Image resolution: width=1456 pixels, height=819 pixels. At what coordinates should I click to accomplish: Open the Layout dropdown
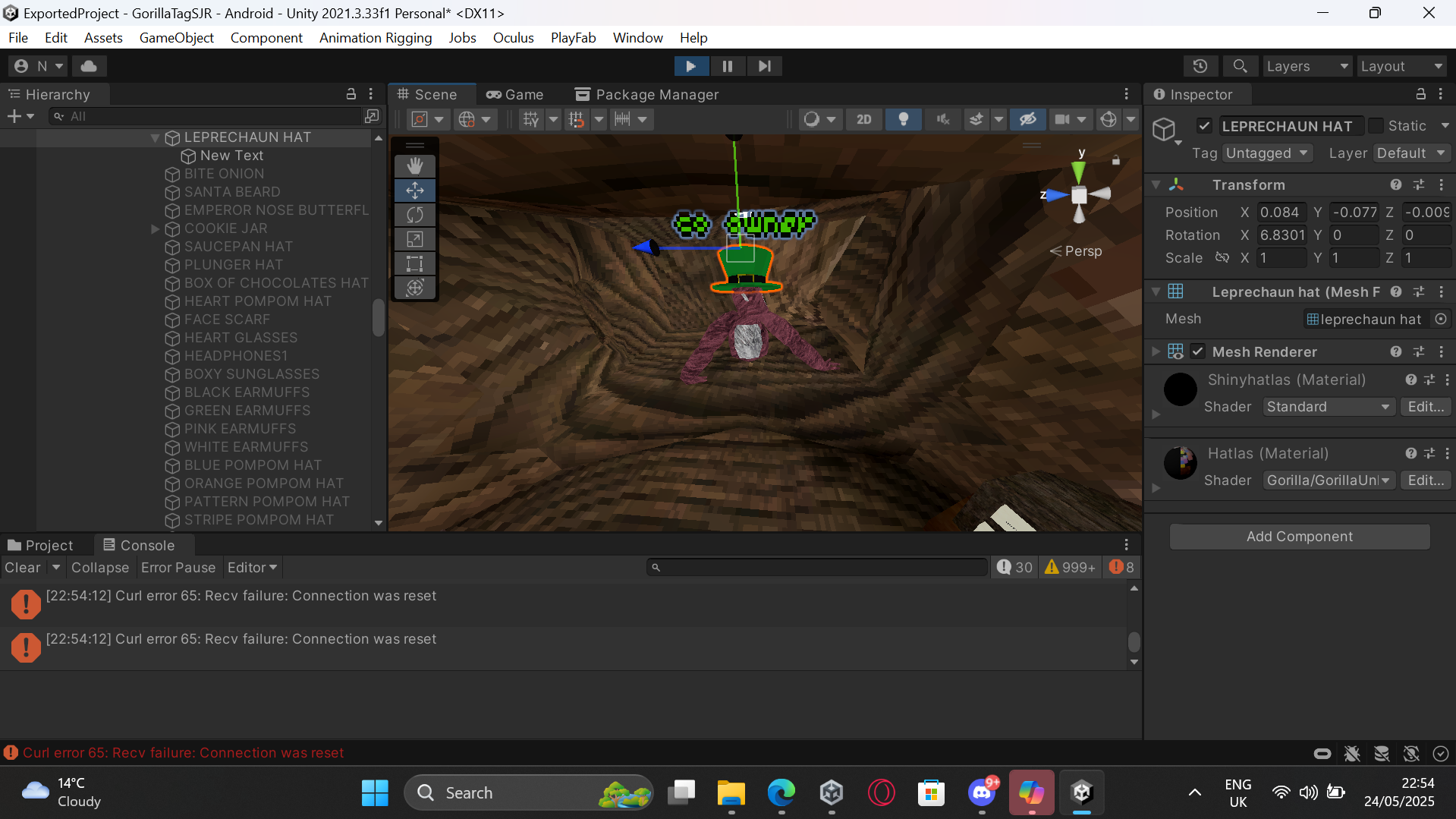coord(1401,66)
